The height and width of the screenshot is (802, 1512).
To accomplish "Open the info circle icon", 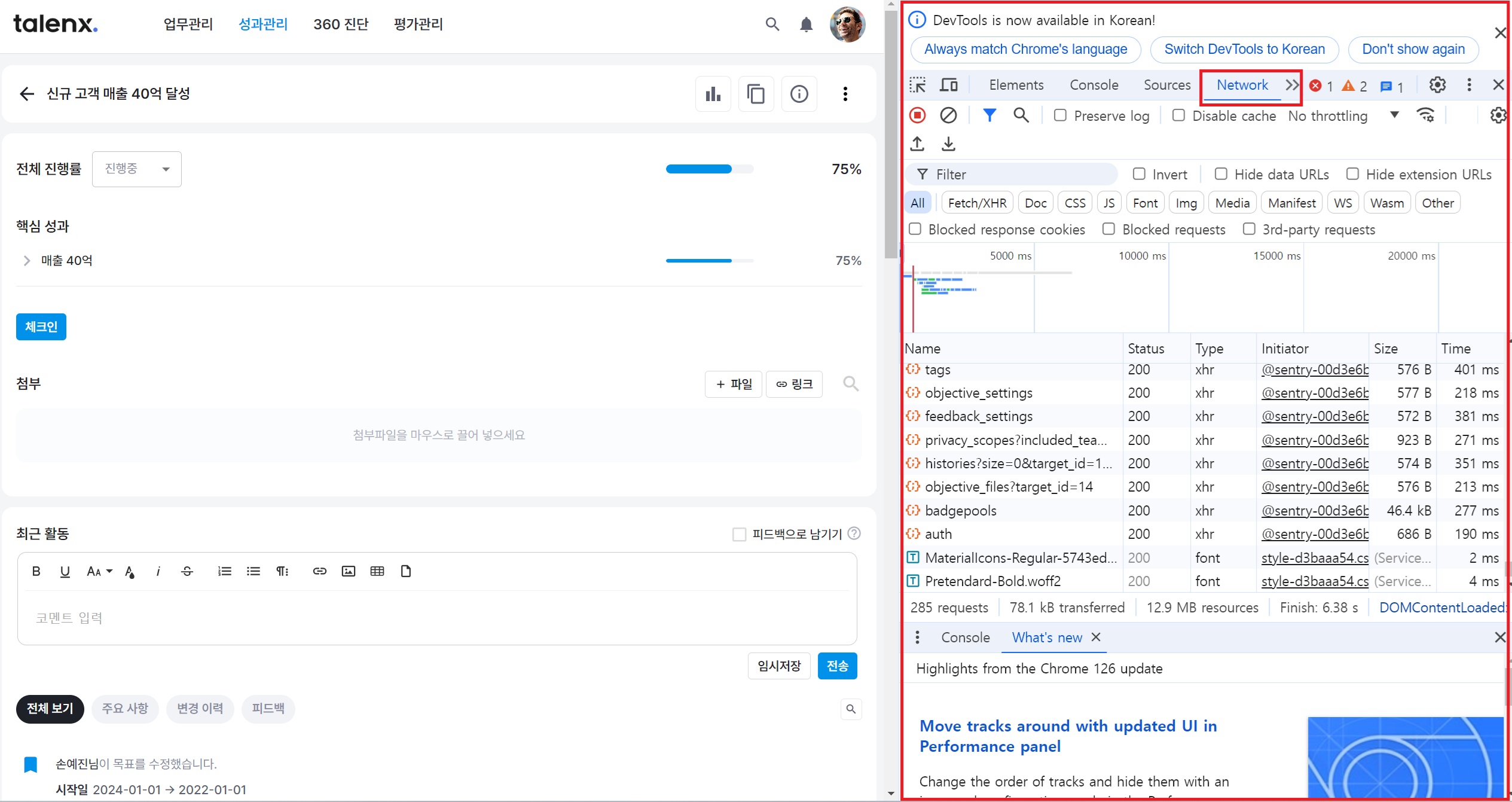I will pos(799,94).
